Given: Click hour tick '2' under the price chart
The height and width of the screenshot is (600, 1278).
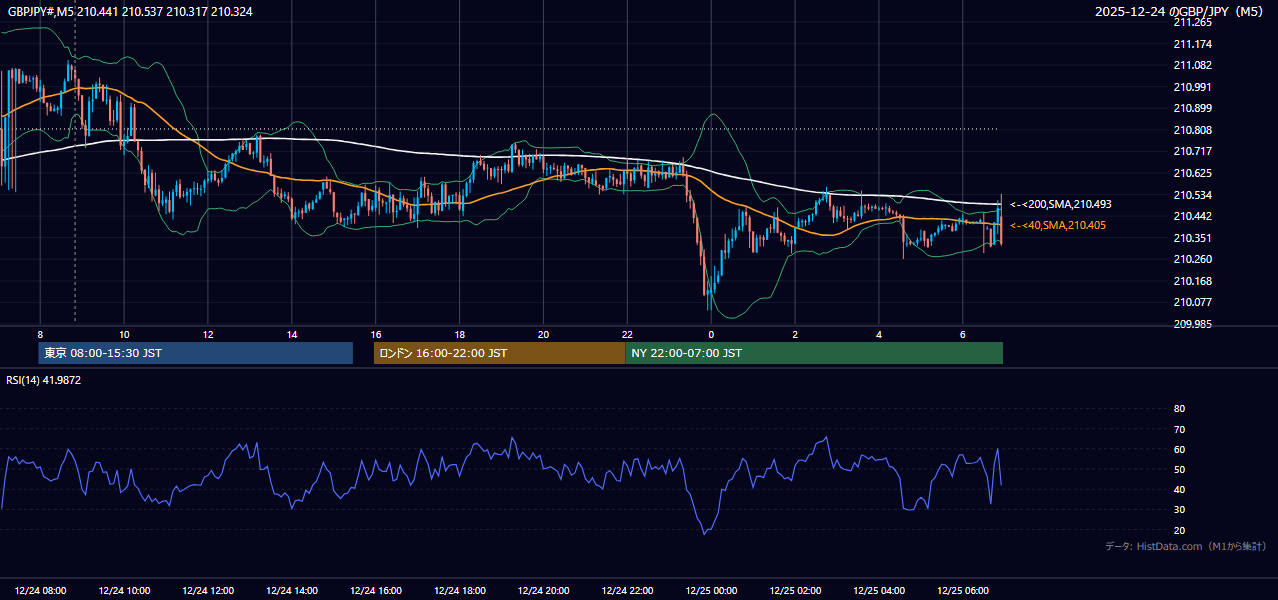Looking at the screenshot, I should 795,334.
